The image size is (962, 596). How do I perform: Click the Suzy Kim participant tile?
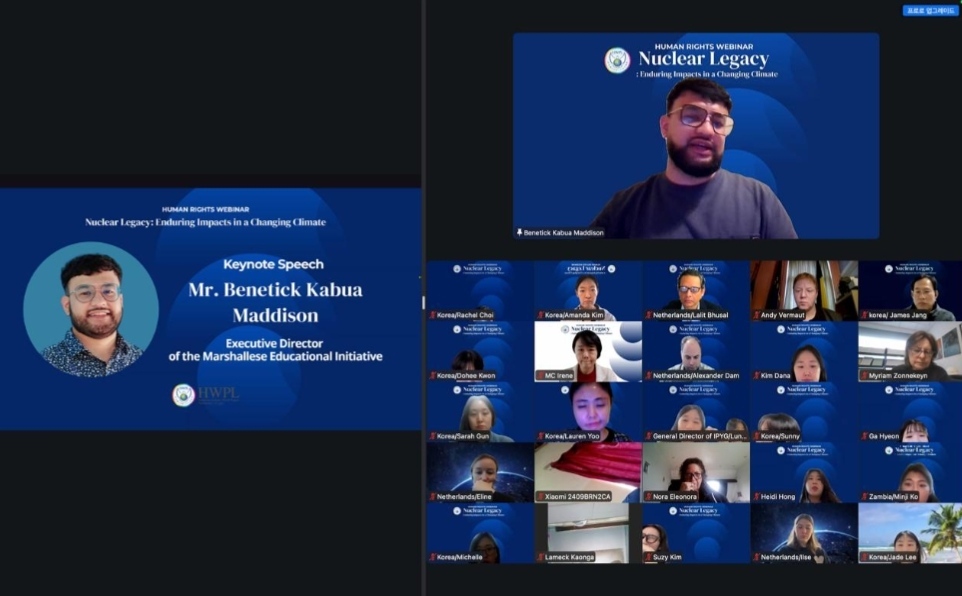pyautogui.click(x=696, y=532)
